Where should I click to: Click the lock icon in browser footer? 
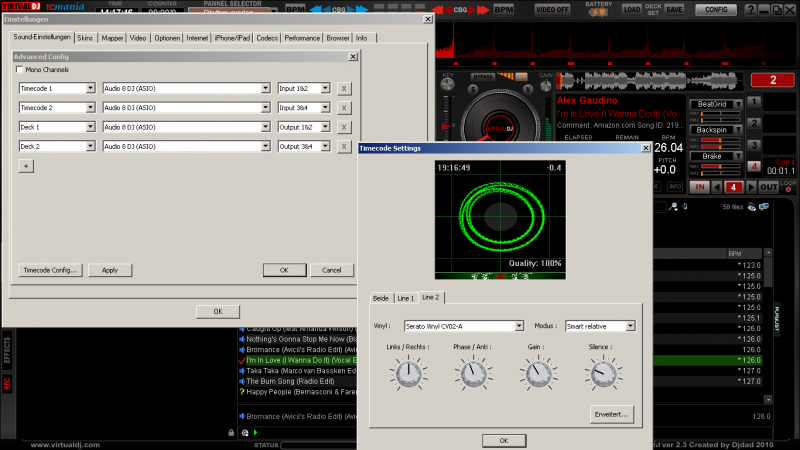(x=231, y=433)
